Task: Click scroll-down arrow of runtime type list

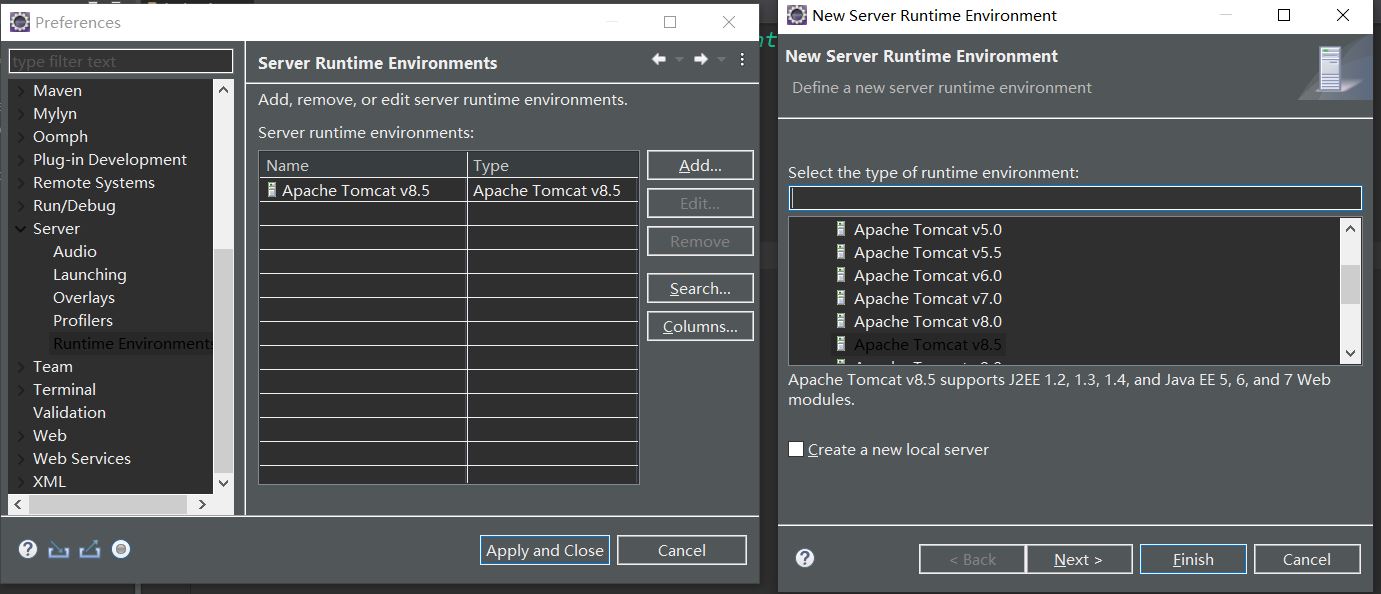Action: [1351, 353]
